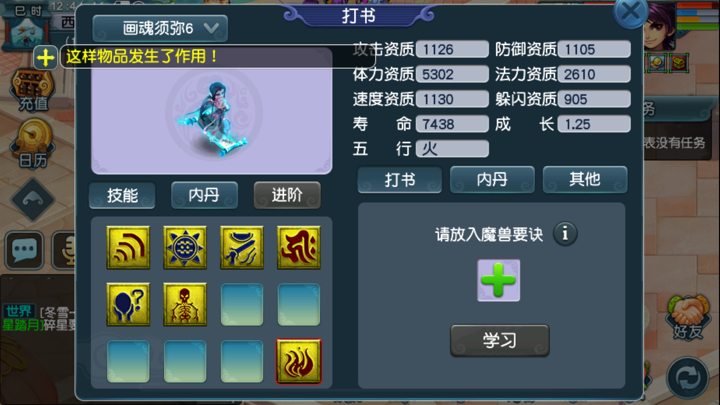Select the red dragon skill icon

[299, 248]
